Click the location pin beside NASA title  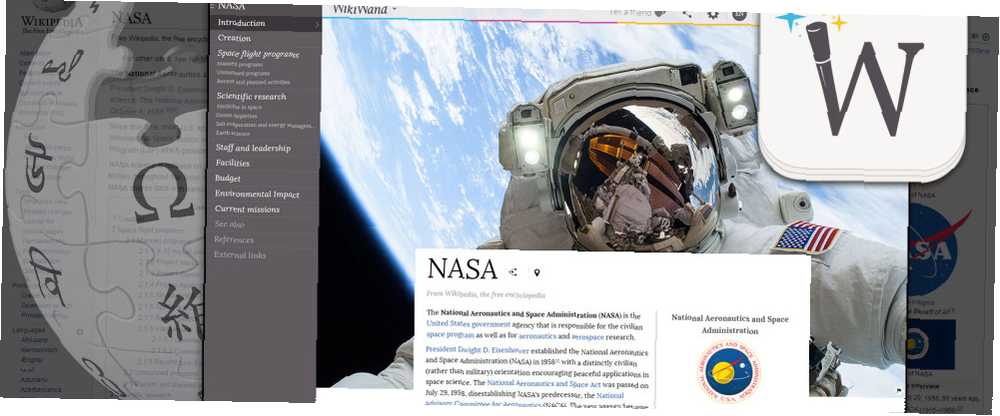[536, 273]
